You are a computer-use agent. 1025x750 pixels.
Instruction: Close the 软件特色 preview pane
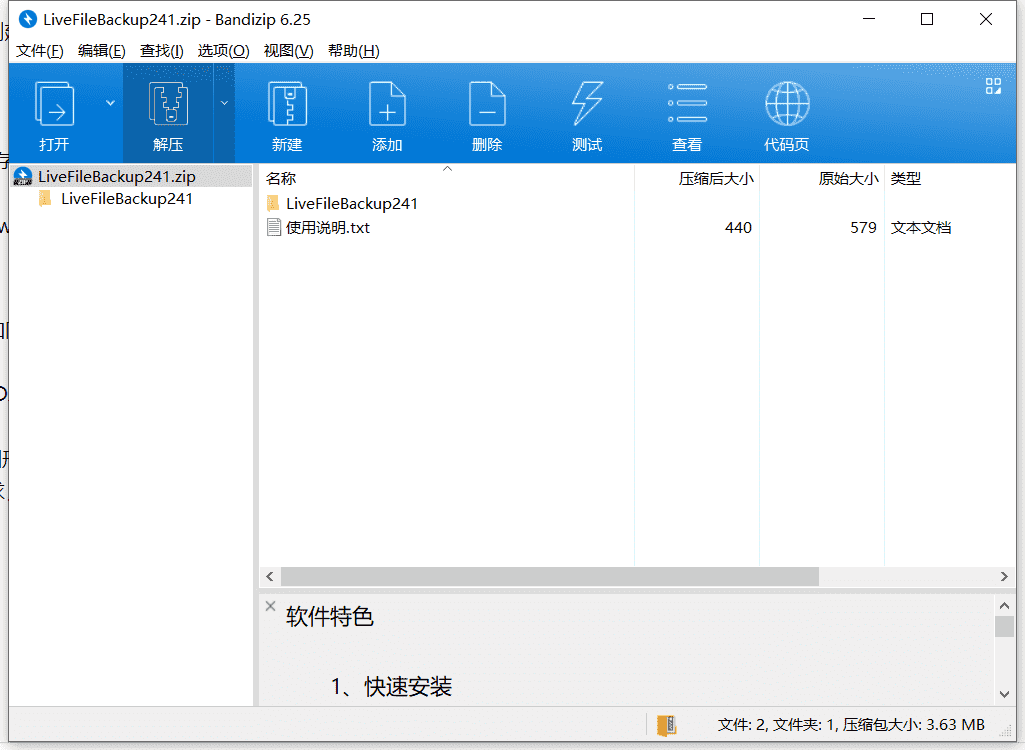pos(271,606)
